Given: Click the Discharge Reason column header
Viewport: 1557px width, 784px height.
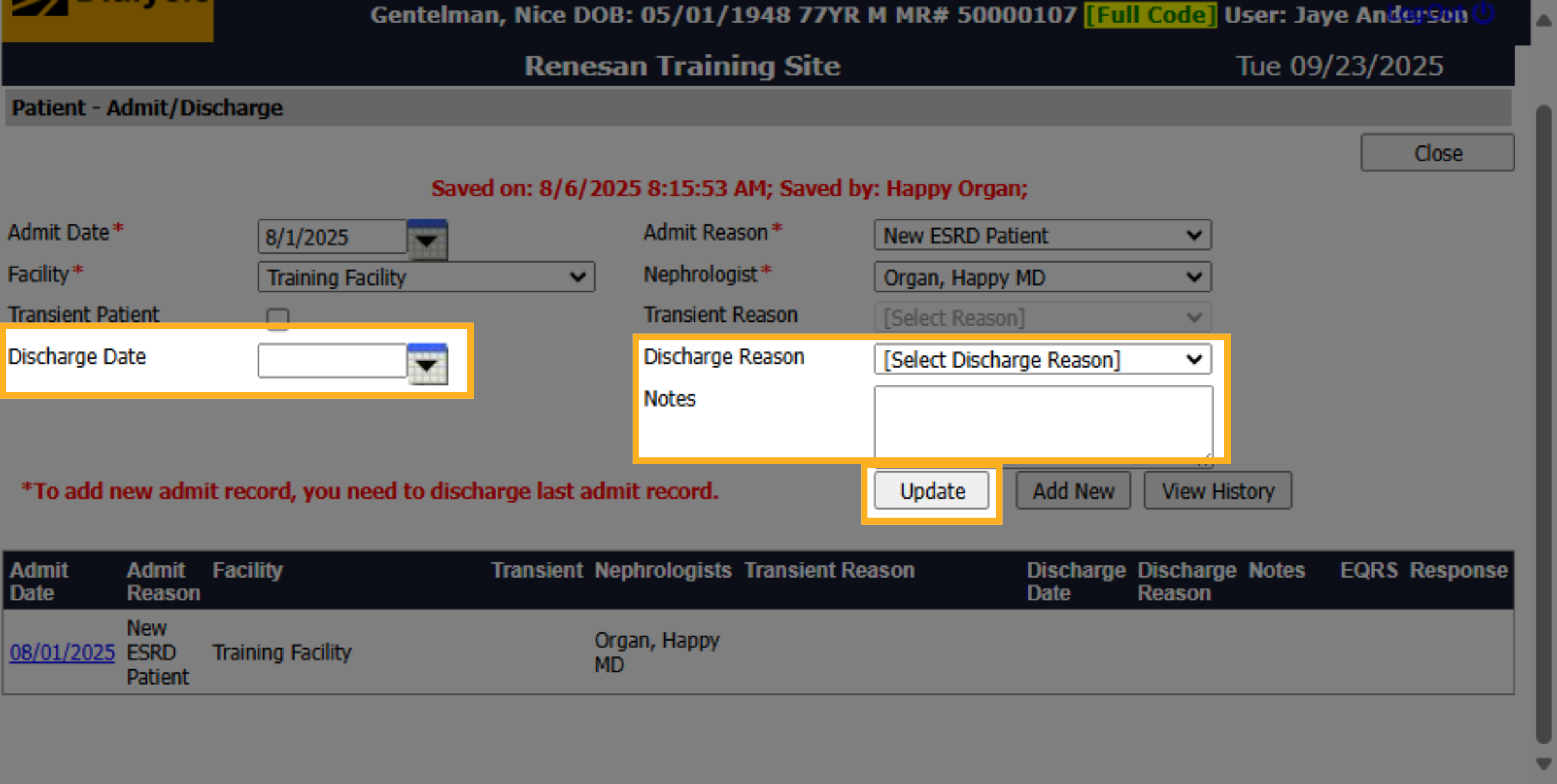Looking at the screenshot, I should click(1187, 581).
